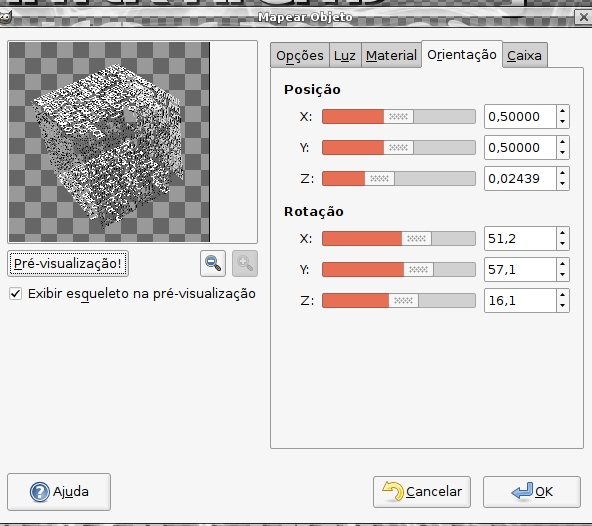This screenshot has width=592, height=526.
Task: Increase Posição X with up arrow
Action: click(x=563, y=111)
